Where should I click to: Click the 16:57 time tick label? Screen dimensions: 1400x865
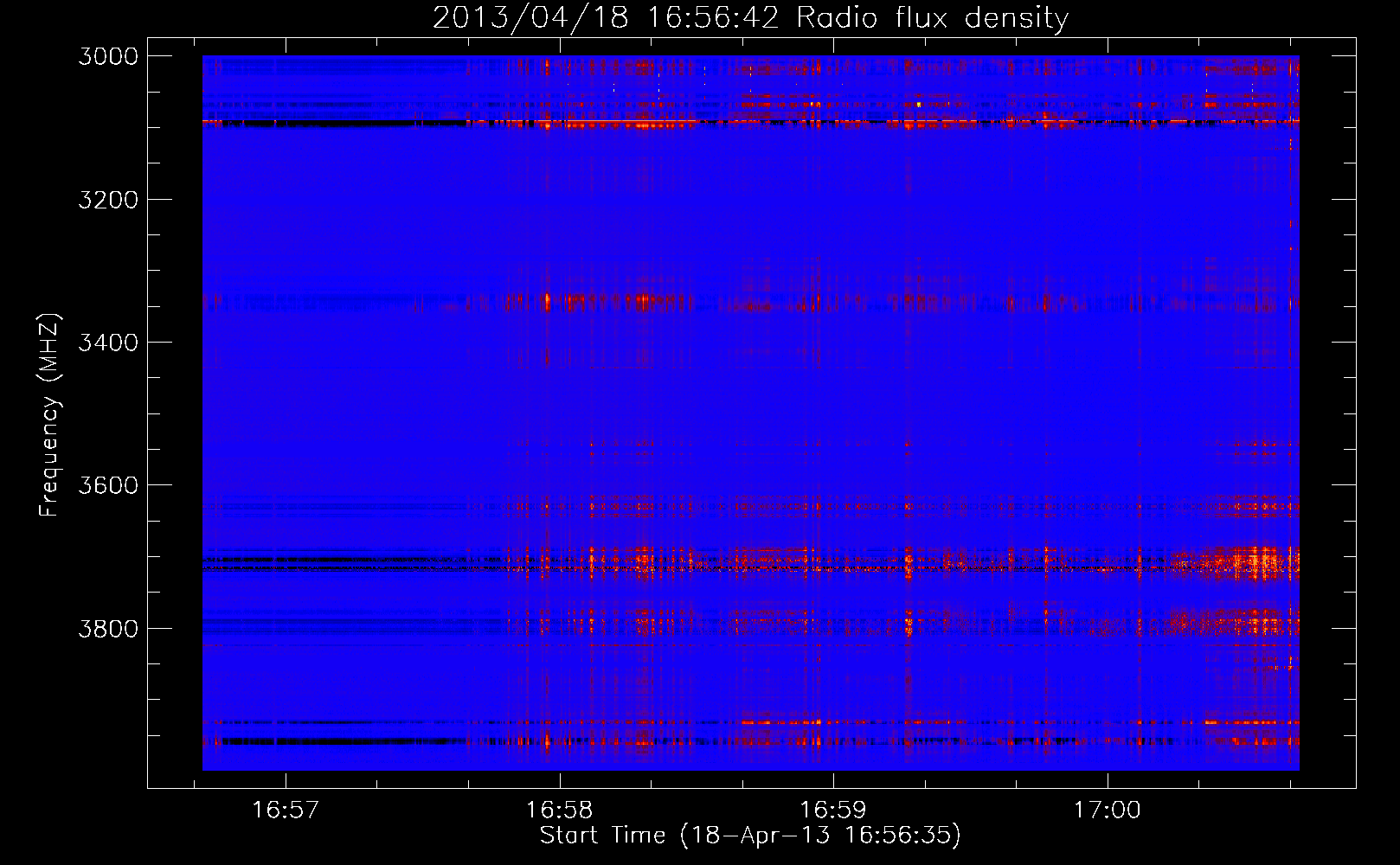(285, 810)
